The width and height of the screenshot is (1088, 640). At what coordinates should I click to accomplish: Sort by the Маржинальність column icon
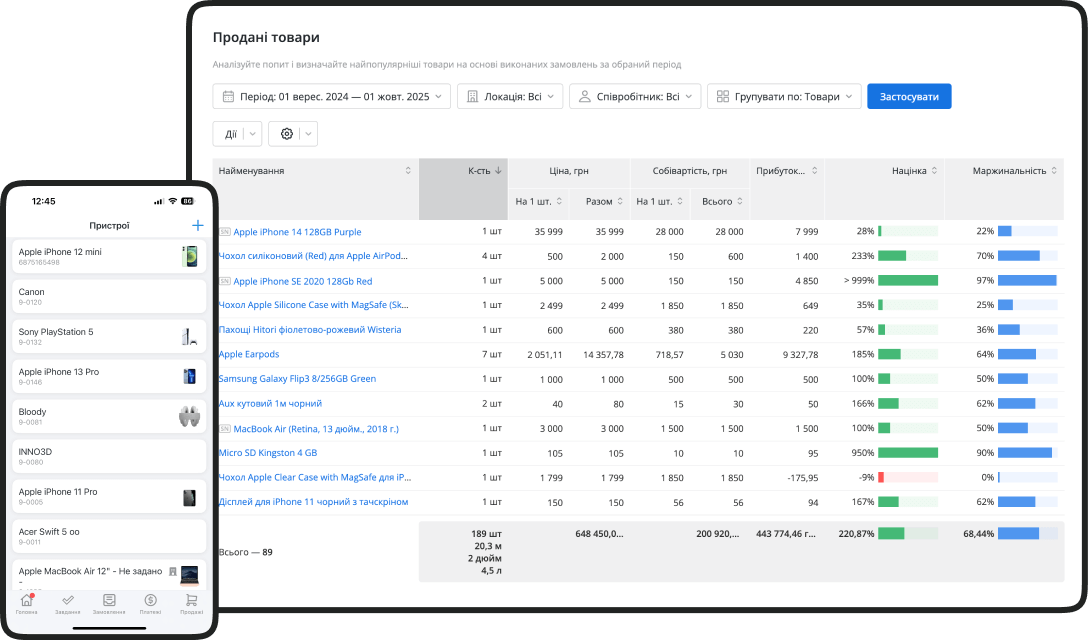pyautogui.click(x=1054, y=171)
